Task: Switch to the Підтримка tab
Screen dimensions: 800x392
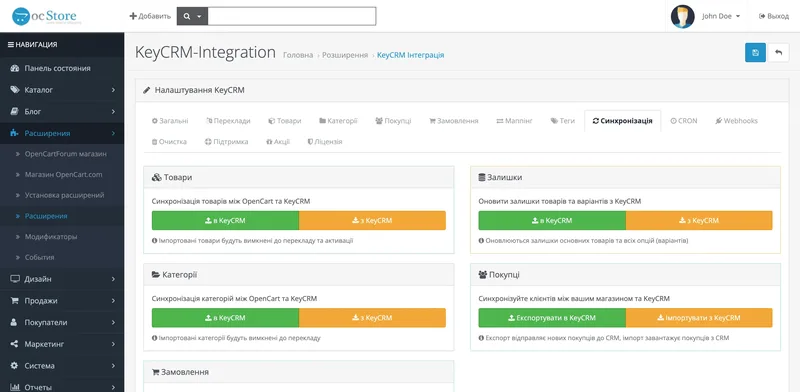Action: (x=227, y=141)
